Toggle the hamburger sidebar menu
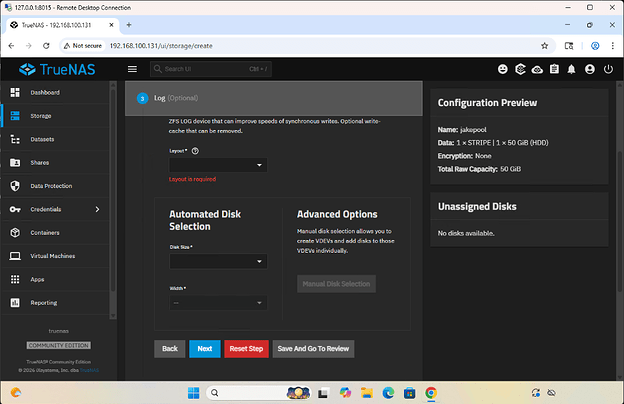Image resolution: width=624 pixels, height=404 pixels. pyautogui.click(x=133, y=69)
